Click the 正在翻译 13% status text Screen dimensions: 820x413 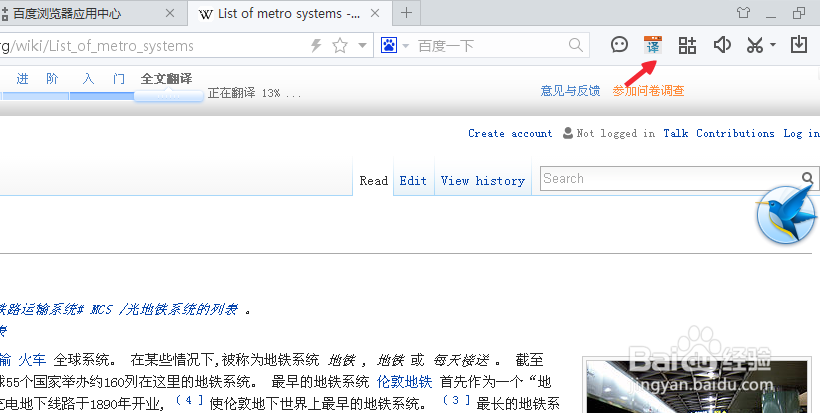(254, 93)
